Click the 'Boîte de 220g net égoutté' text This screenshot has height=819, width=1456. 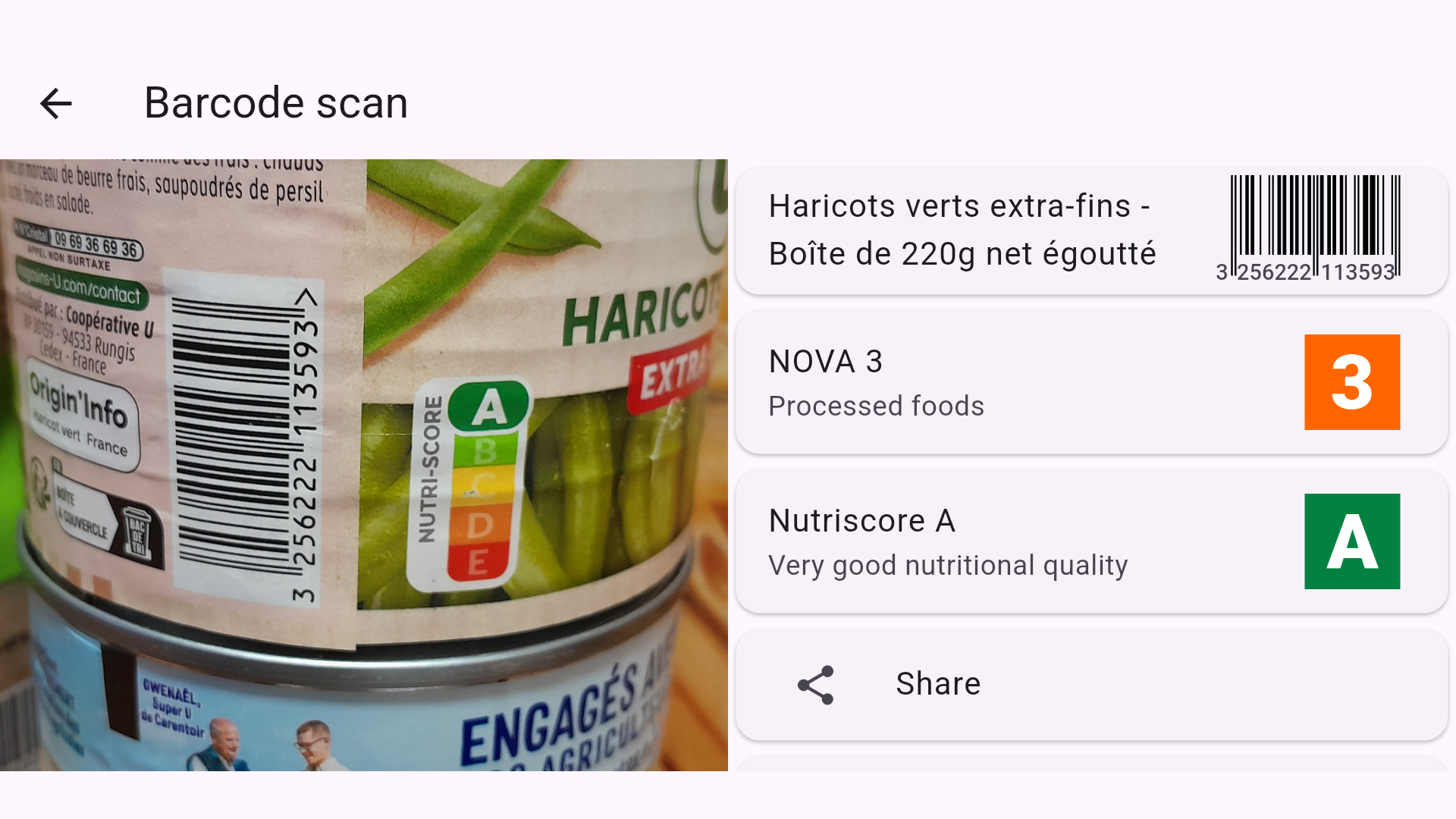pos(962,254)
